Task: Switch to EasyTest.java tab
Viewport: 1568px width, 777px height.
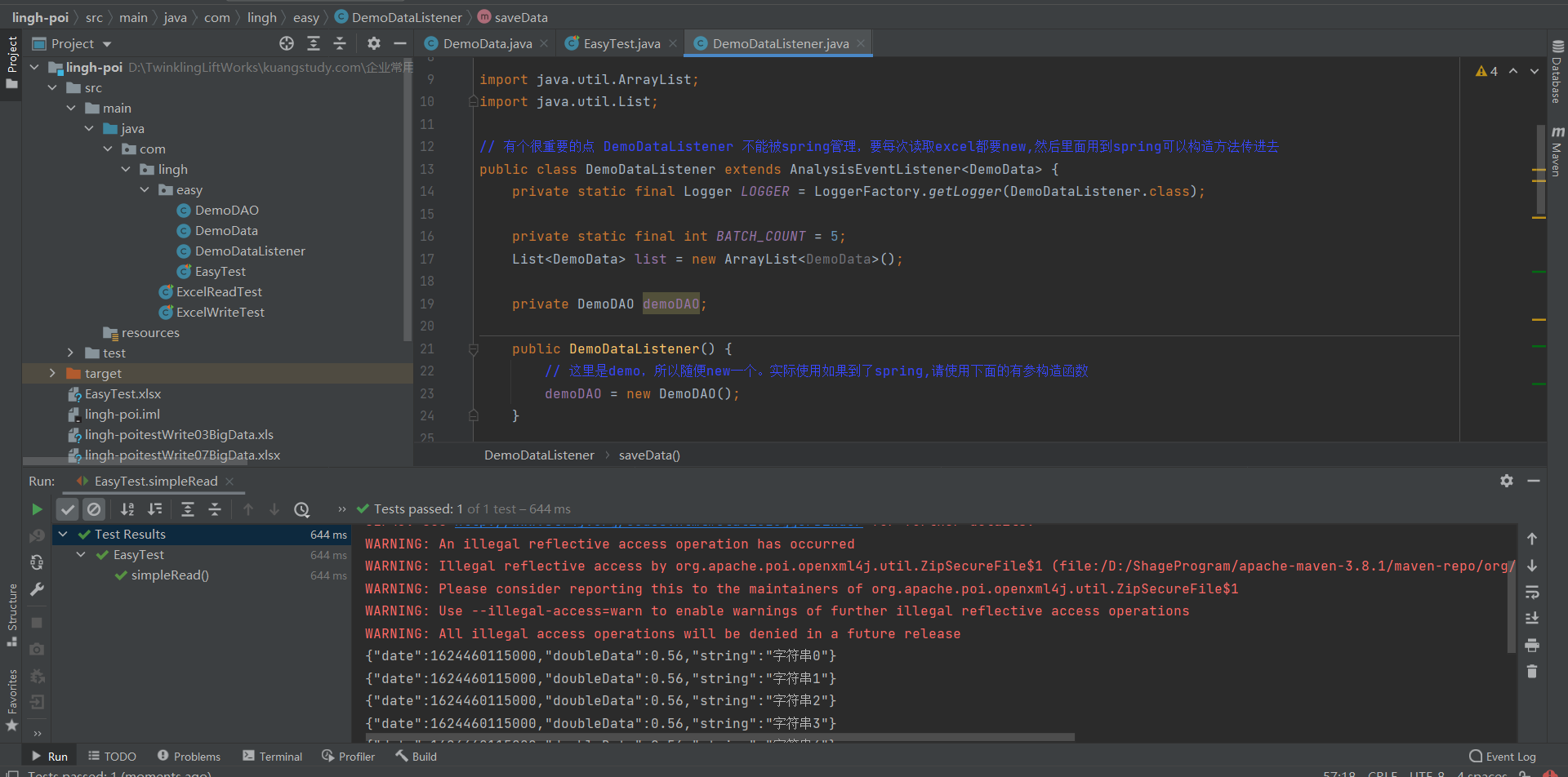Action: pyautogui.click(x=621, y=43)
